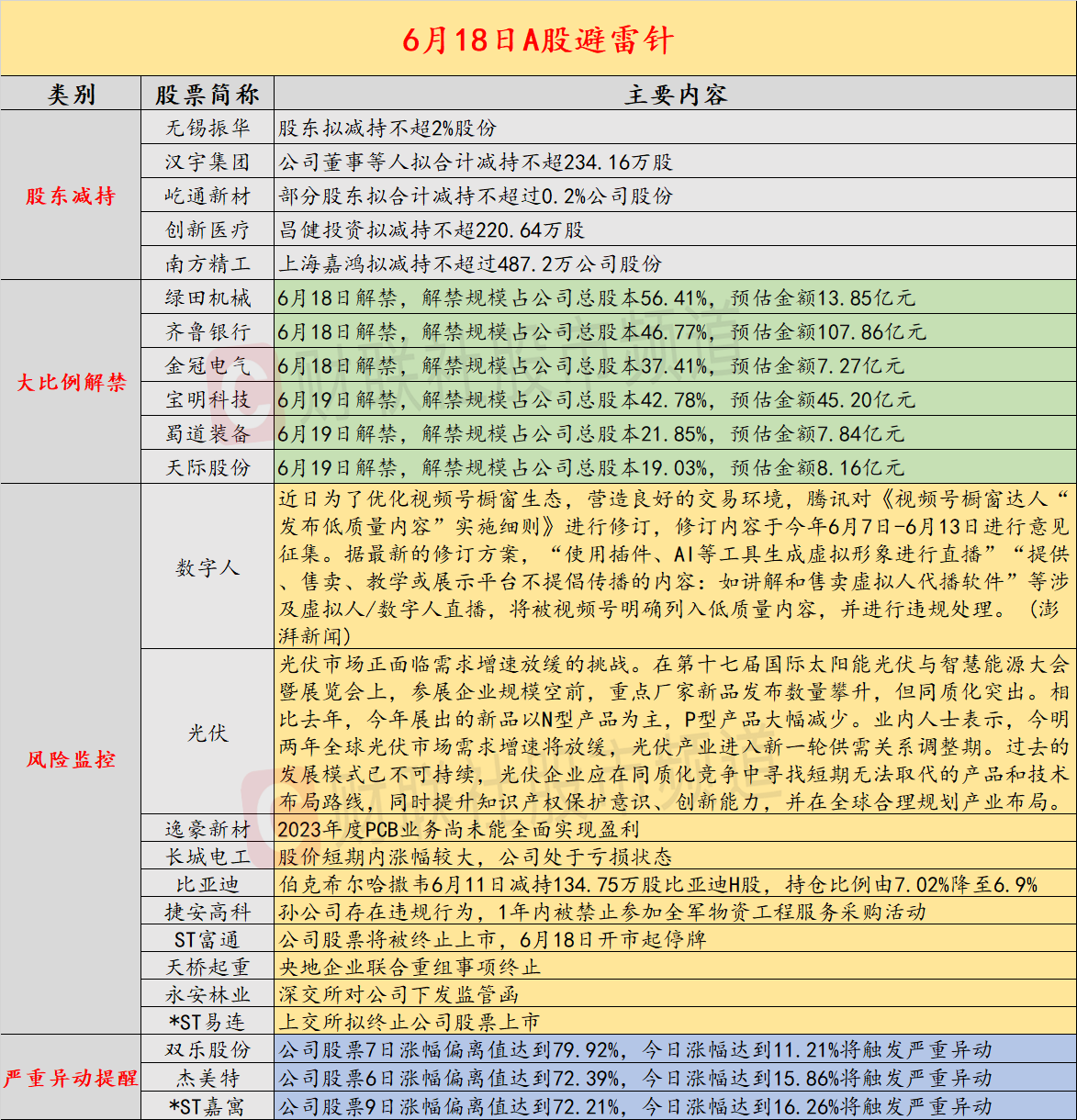The height and width of the screenshot is (1120, 1077).
Task: Select the ST富通 stock name cell
Action: point(208,939)
